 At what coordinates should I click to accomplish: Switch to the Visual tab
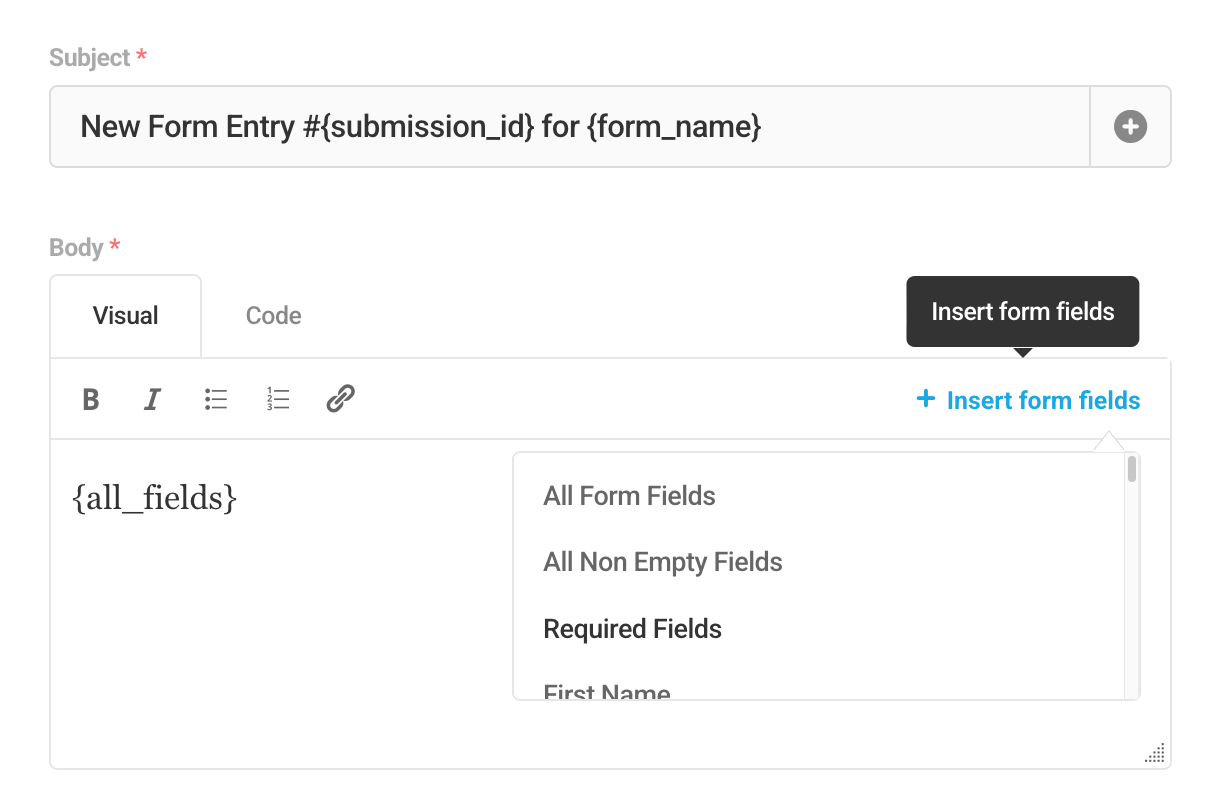(x=125, y=315)
